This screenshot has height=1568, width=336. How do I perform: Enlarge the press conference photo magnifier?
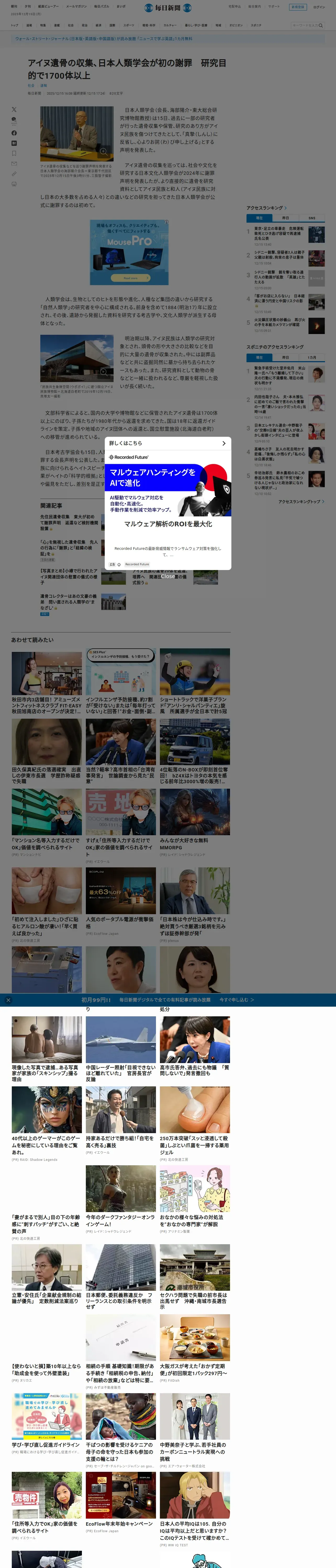pyautogui.click(x=104, y=151)
